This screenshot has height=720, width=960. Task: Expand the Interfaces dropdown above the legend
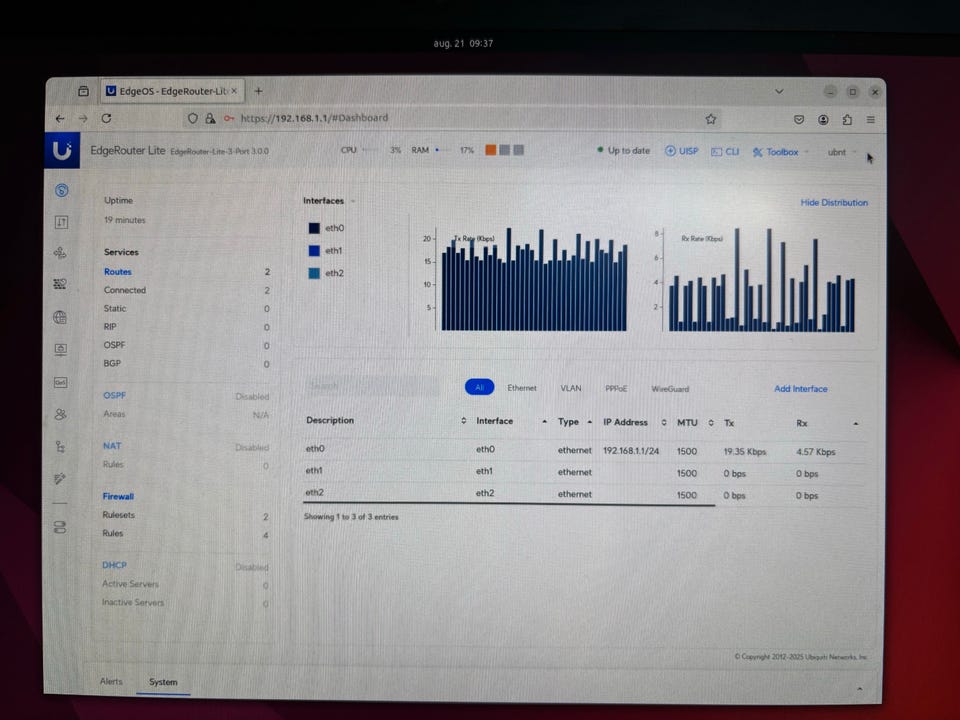[329, 201]
